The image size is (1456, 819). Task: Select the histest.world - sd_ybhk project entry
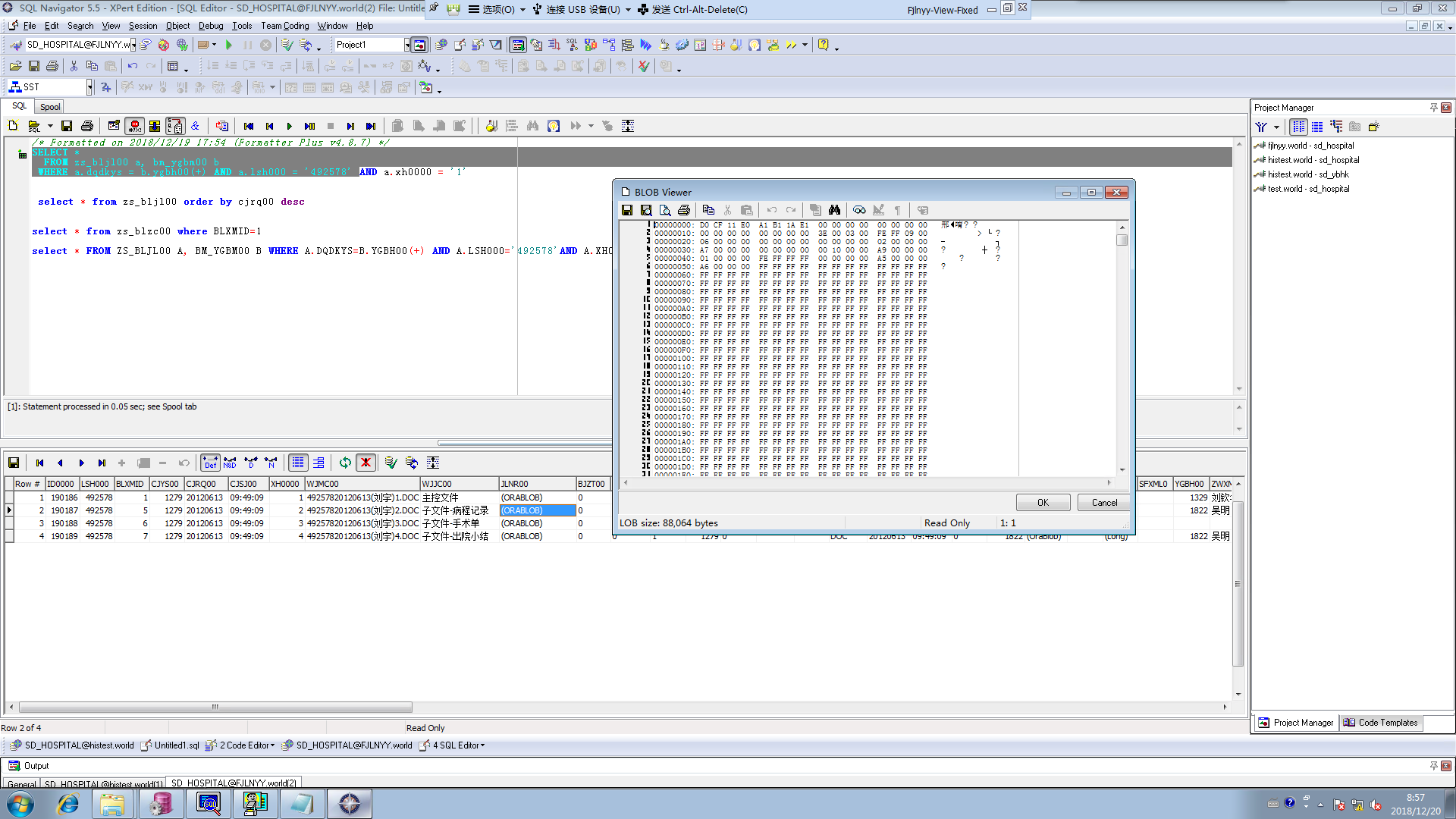pyautogui.click(x=1308, y=174)
